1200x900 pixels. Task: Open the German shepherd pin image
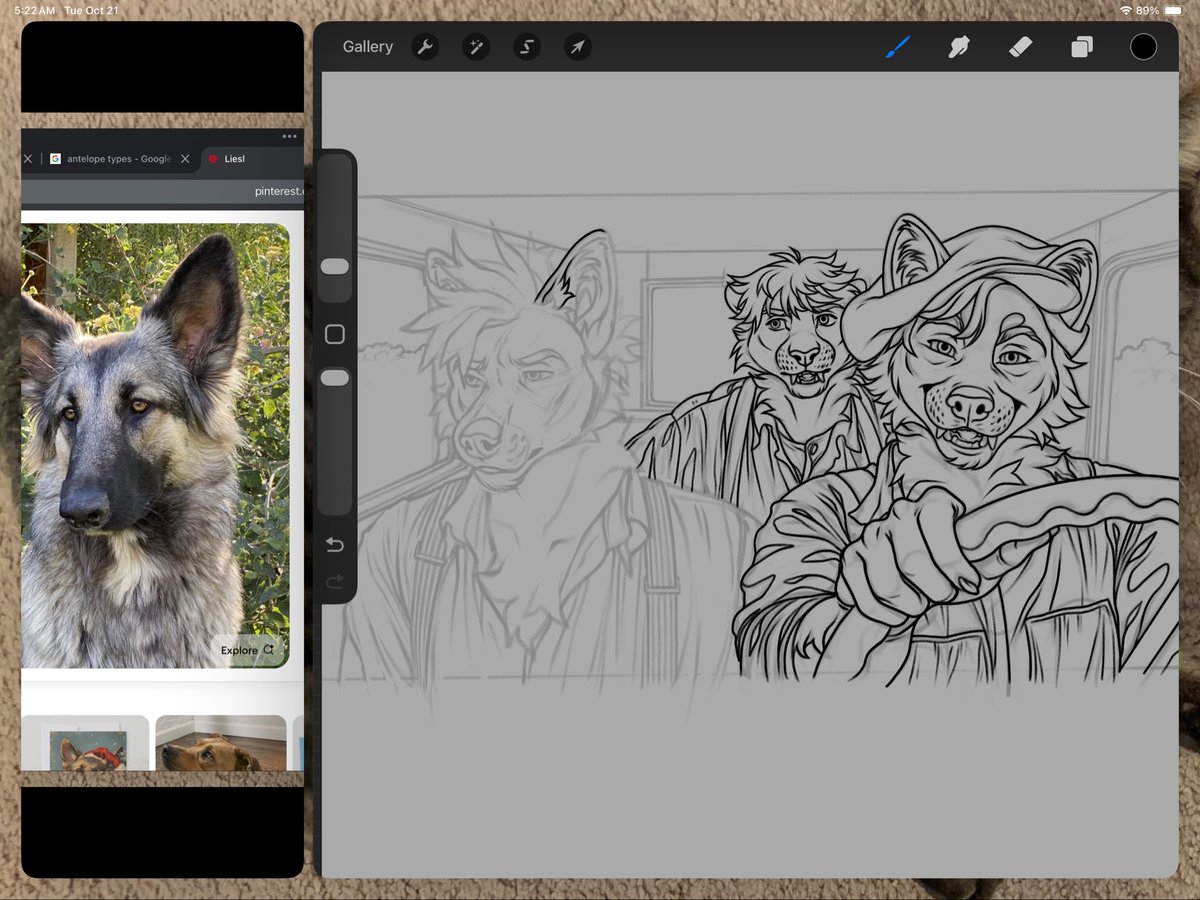click(155, 445)
